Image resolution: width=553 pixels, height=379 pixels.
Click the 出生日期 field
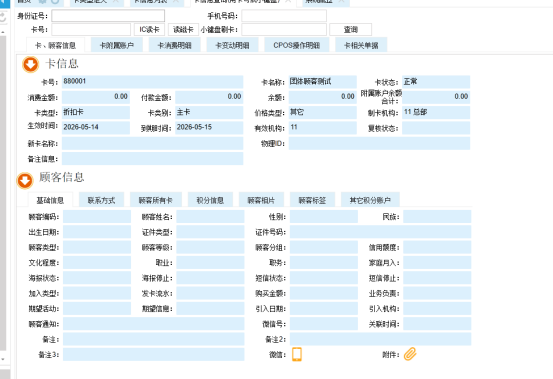click(x=97, y=232)
